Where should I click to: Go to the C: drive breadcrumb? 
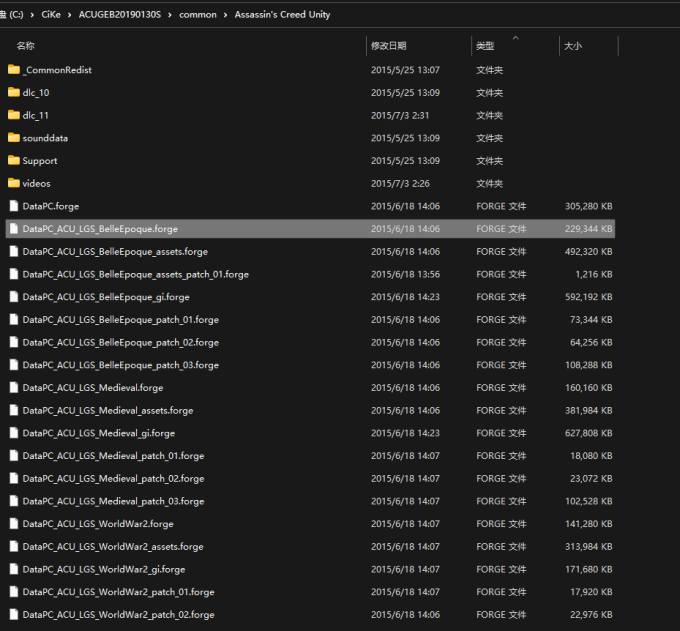coord(12,15)
